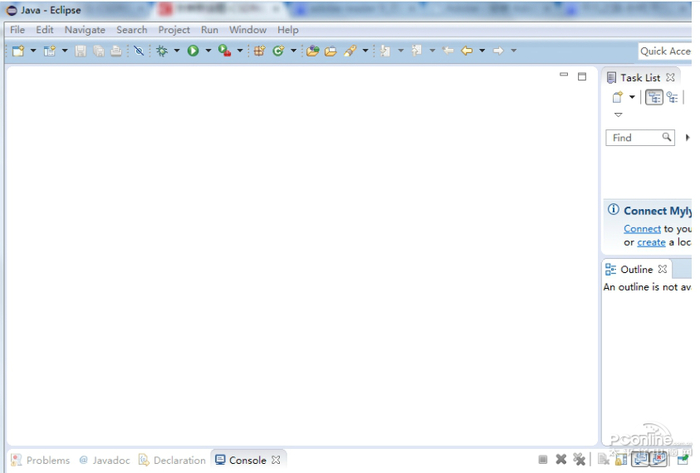The image size is (700, 473).
Task: Open the Back history dropdown arrow
Action: coord(482,51)
